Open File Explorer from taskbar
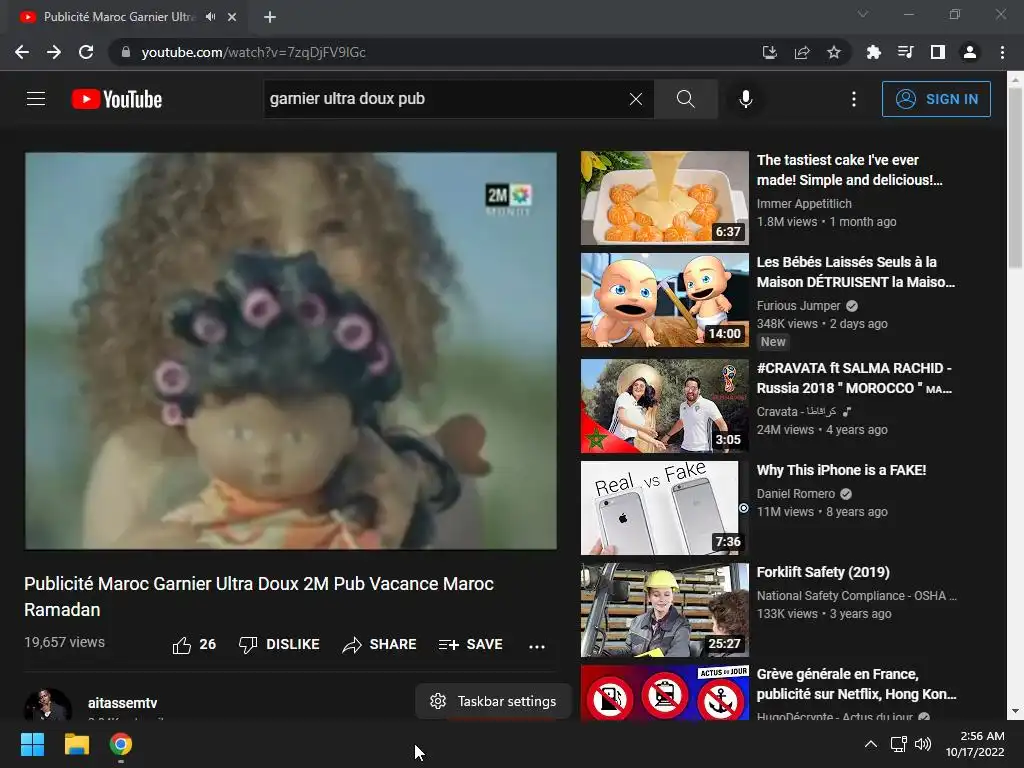The image size is (1024, 768). tap(76, 744)
